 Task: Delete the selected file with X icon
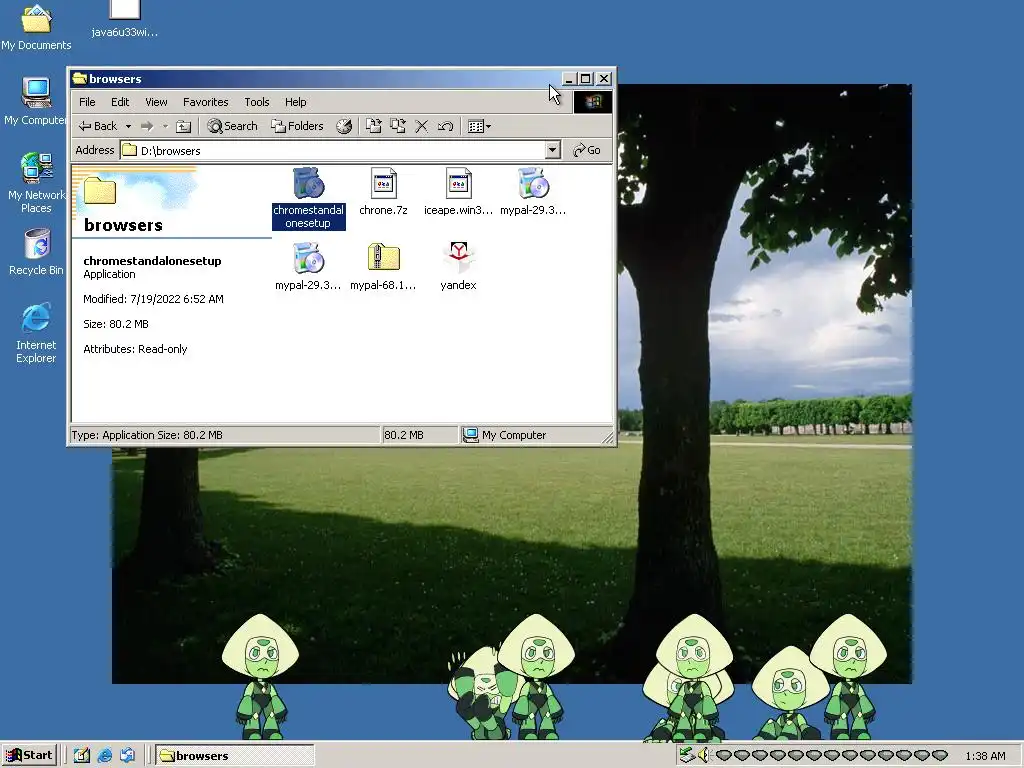click(x=422, y=126)
